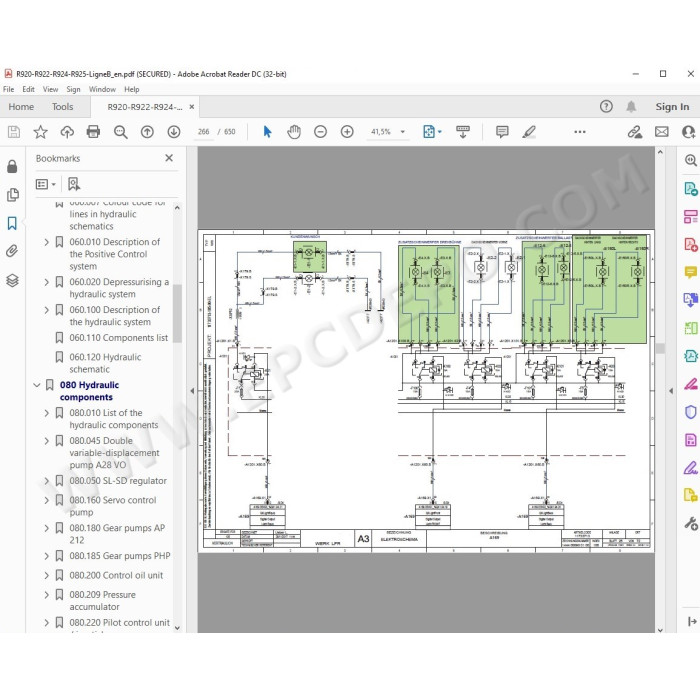The image size is (700, 700).
Task: Expand 080.200 Control oil unit
Action: point(46,575)
